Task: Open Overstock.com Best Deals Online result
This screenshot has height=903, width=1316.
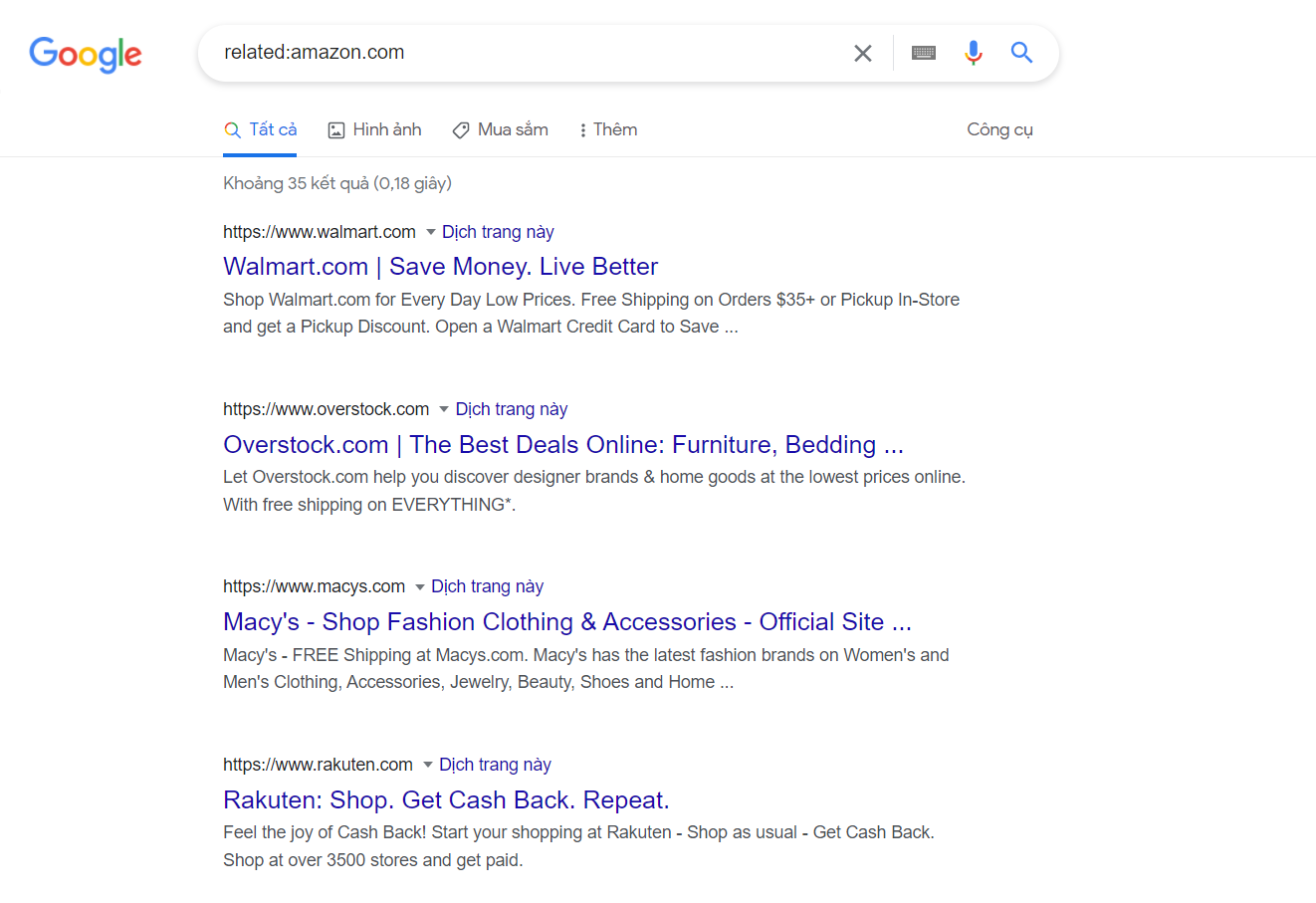Action: pyautogui.click(x=563, y=444)
